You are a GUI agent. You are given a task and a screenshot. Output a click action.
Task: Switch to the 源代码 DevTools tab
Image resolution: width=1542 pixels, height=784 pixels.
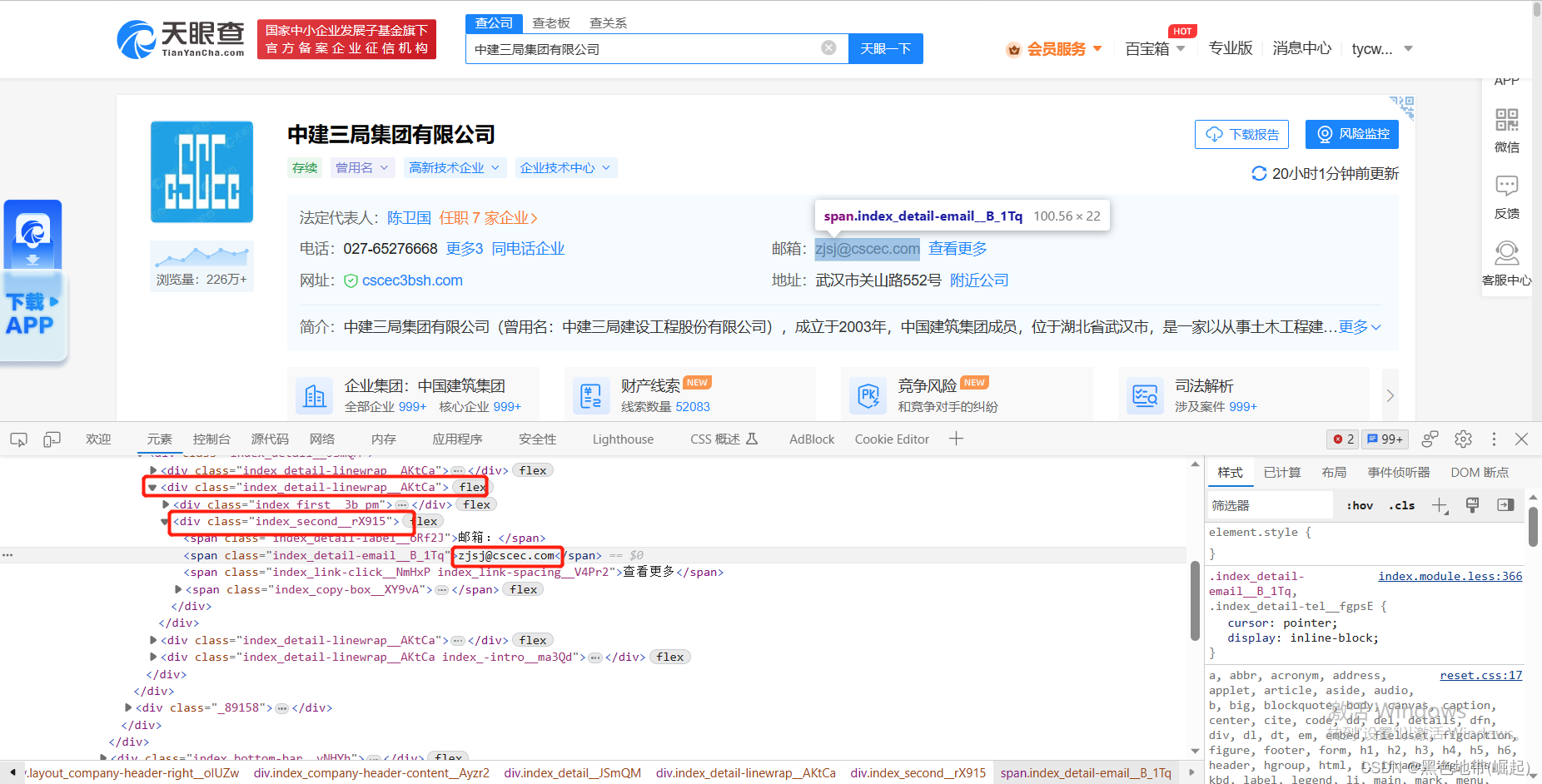point(270,439)
